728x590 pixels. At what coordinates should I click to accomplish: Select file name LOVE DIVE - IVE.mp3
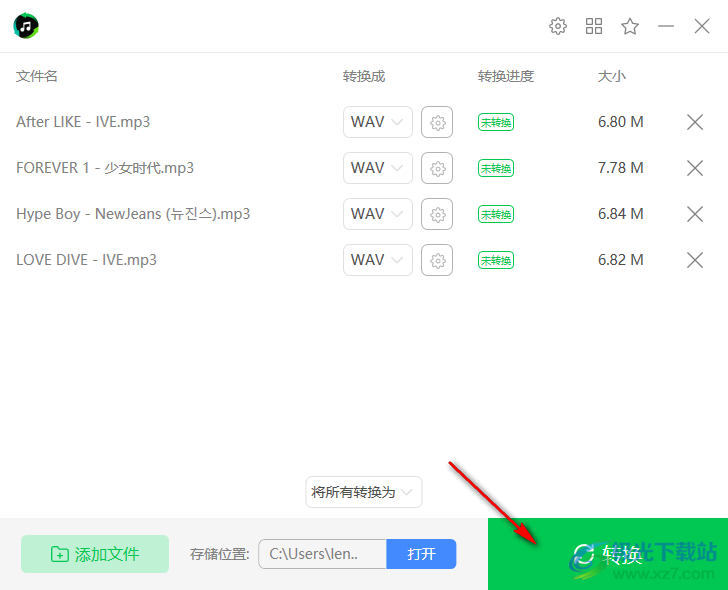point(86,260)
